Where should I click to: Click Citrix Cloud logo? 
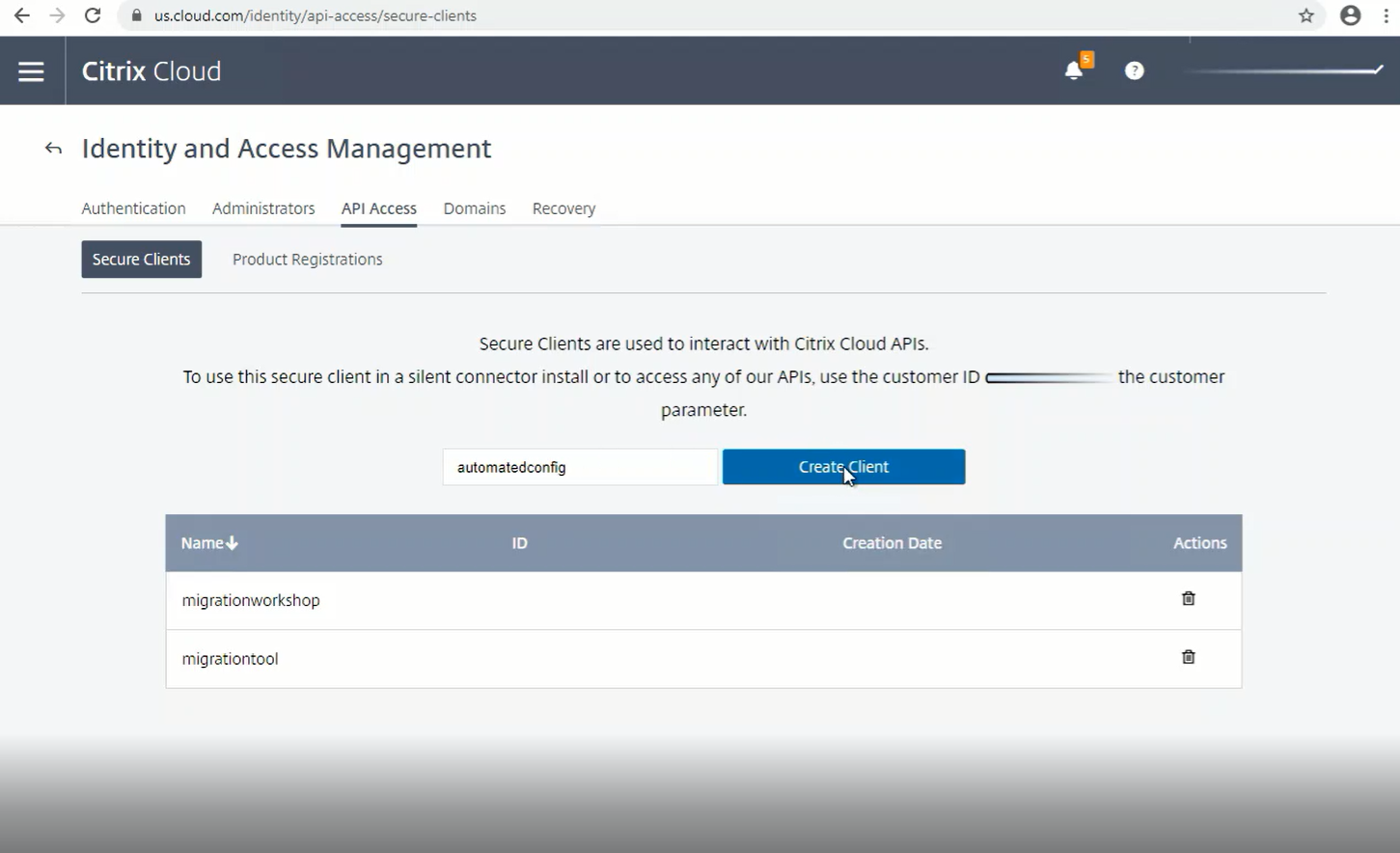click(151, 71)
